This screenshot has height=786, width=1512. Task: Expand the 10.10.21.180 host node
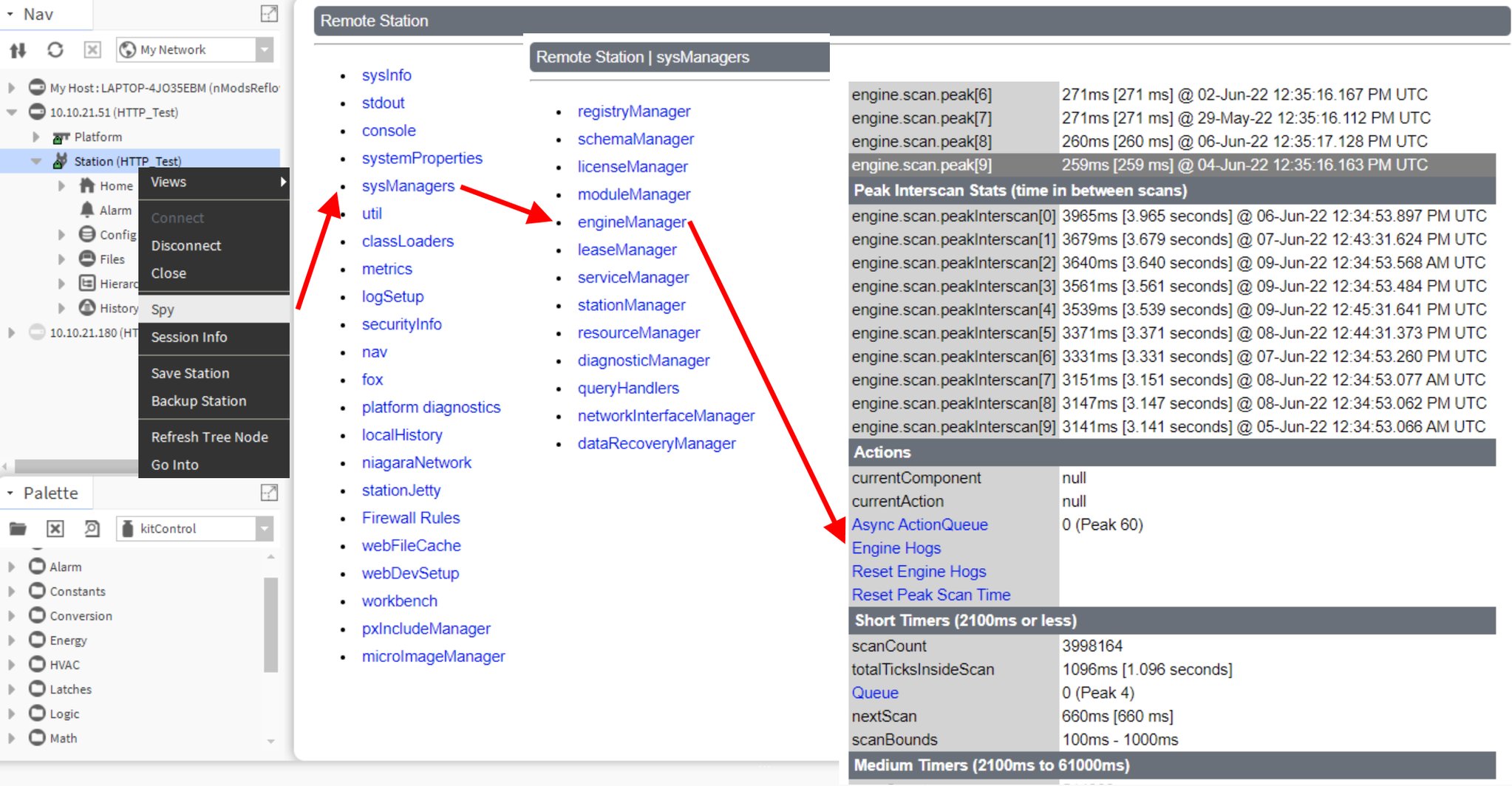pyautogui.click(x=10, y=332)
